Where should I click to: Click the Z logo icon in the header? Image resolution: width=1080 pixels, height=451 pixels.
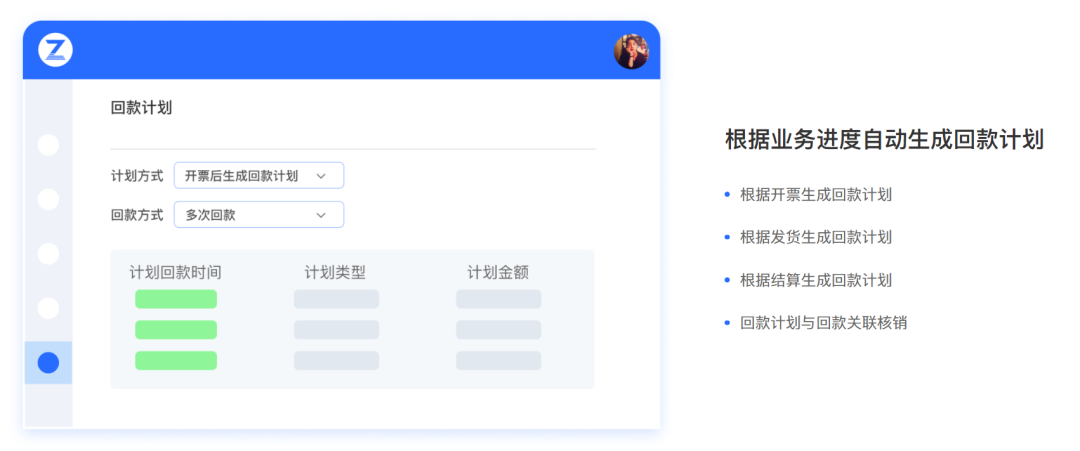click(x=55, y=50)
